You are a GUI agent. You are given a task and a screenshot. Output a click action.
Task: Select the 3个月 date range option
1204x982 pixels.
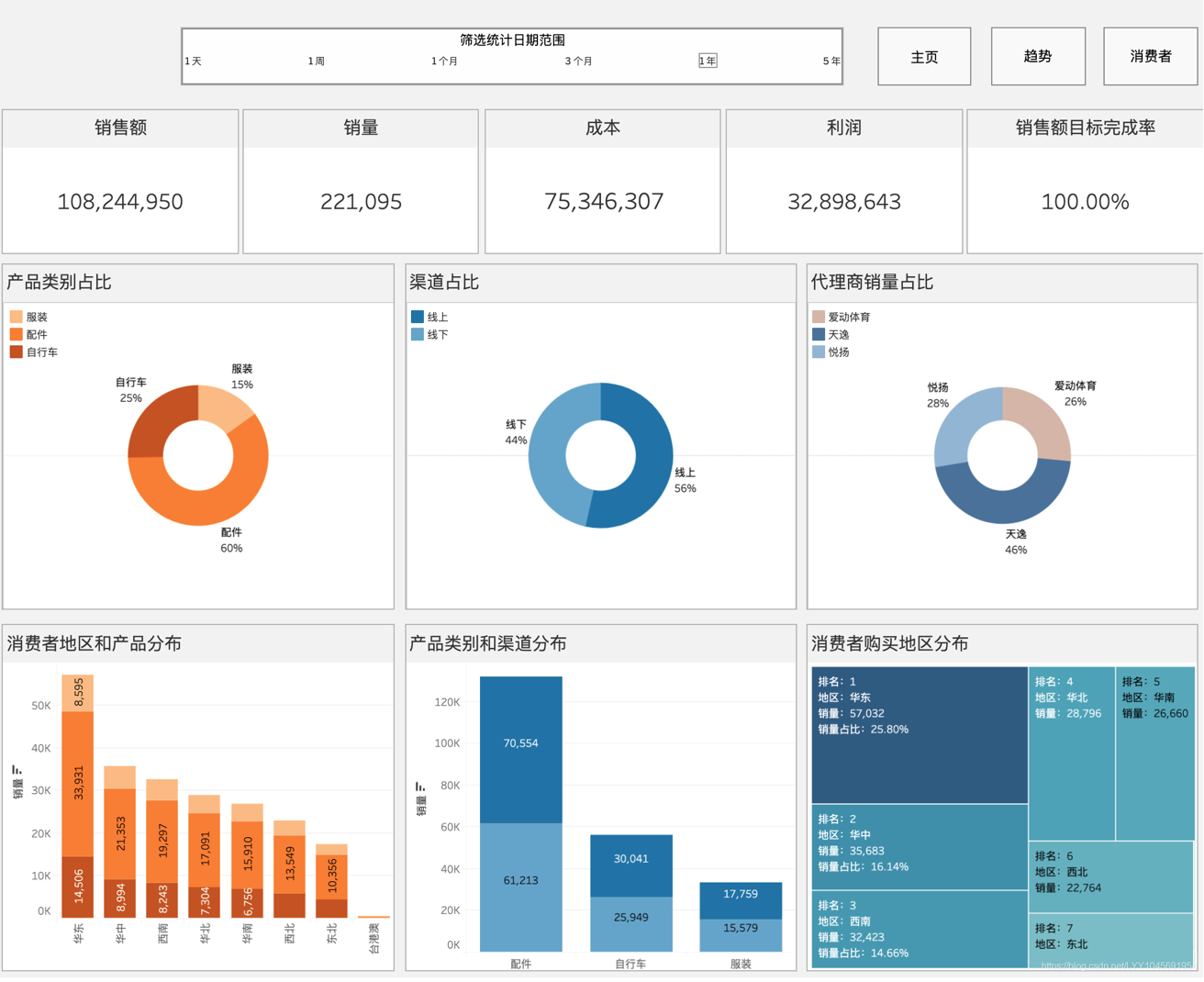coord(578,61)
